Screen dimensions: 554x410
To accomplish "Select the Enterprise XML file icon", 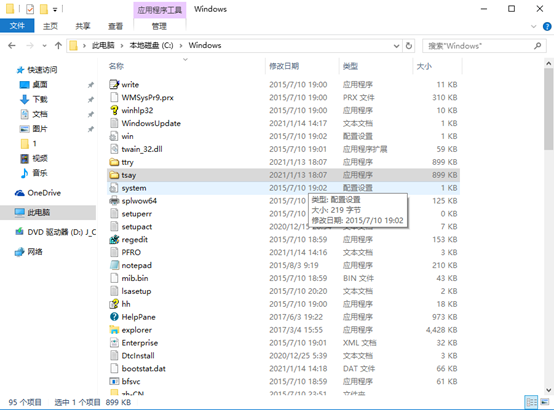I will [114, 343].
